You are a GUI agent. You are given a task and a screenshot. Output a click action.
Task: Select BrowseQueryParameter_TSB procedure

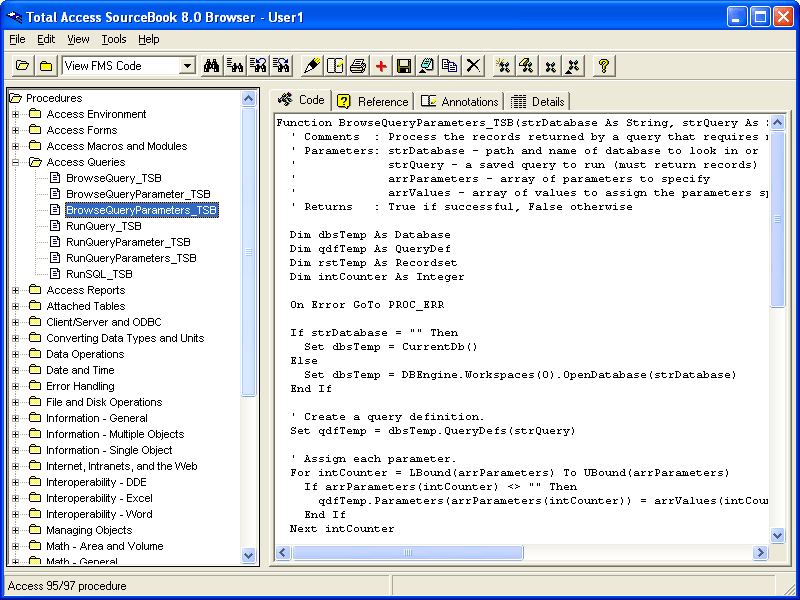coord(138,194)
